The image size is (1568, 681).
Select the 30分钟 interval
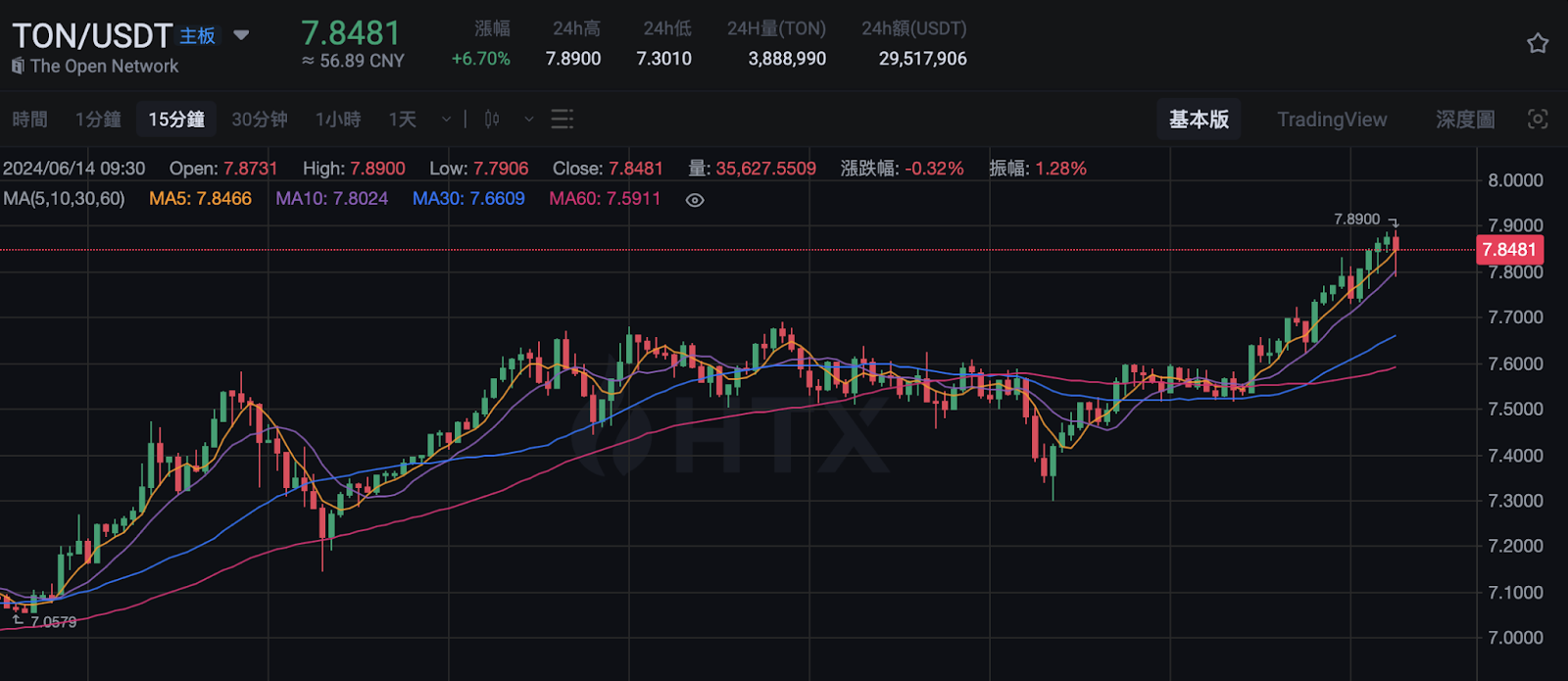click(x=260, y=120)
